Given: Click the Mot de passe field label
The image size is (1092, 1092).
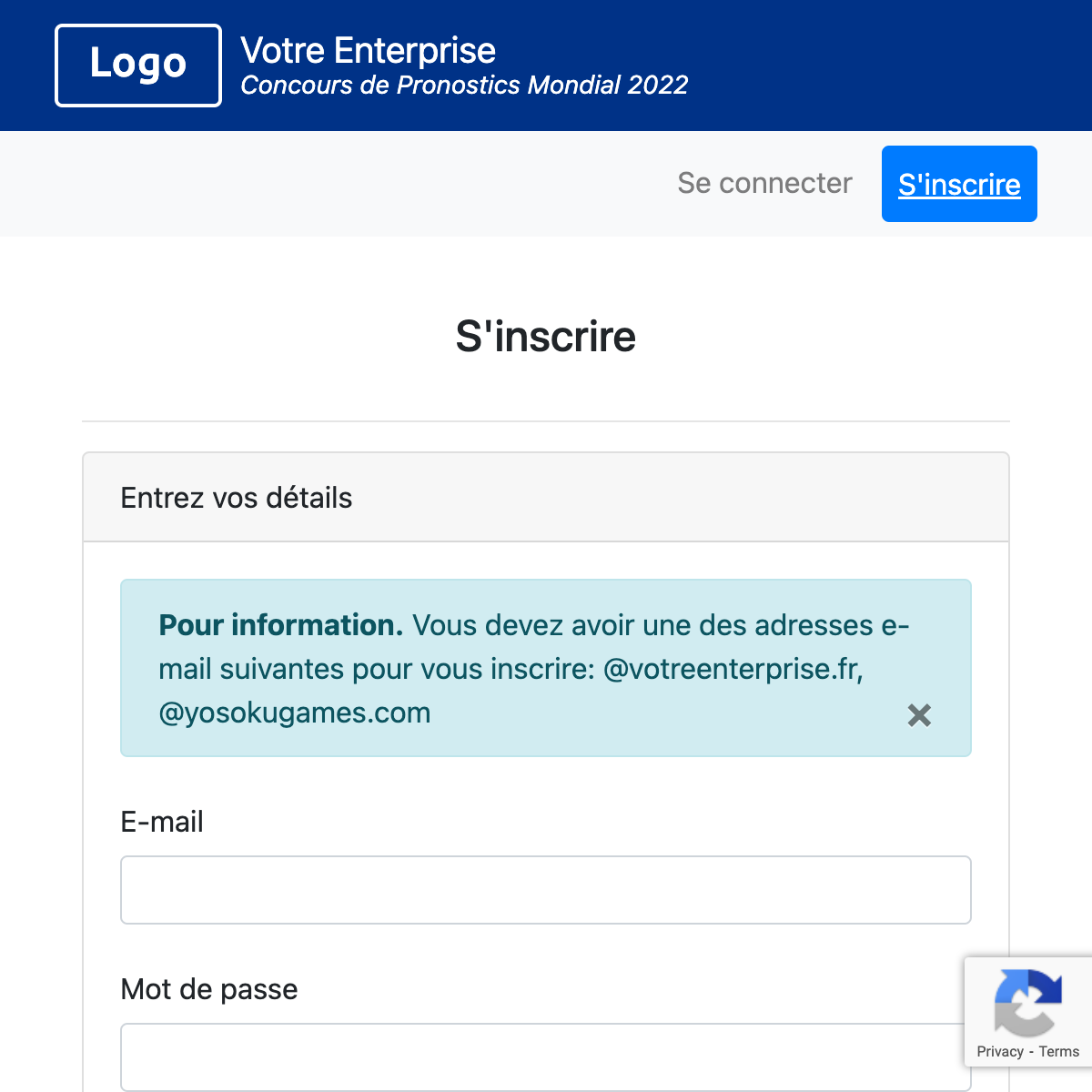Looking at the screenshot, I should coord(209,989).
